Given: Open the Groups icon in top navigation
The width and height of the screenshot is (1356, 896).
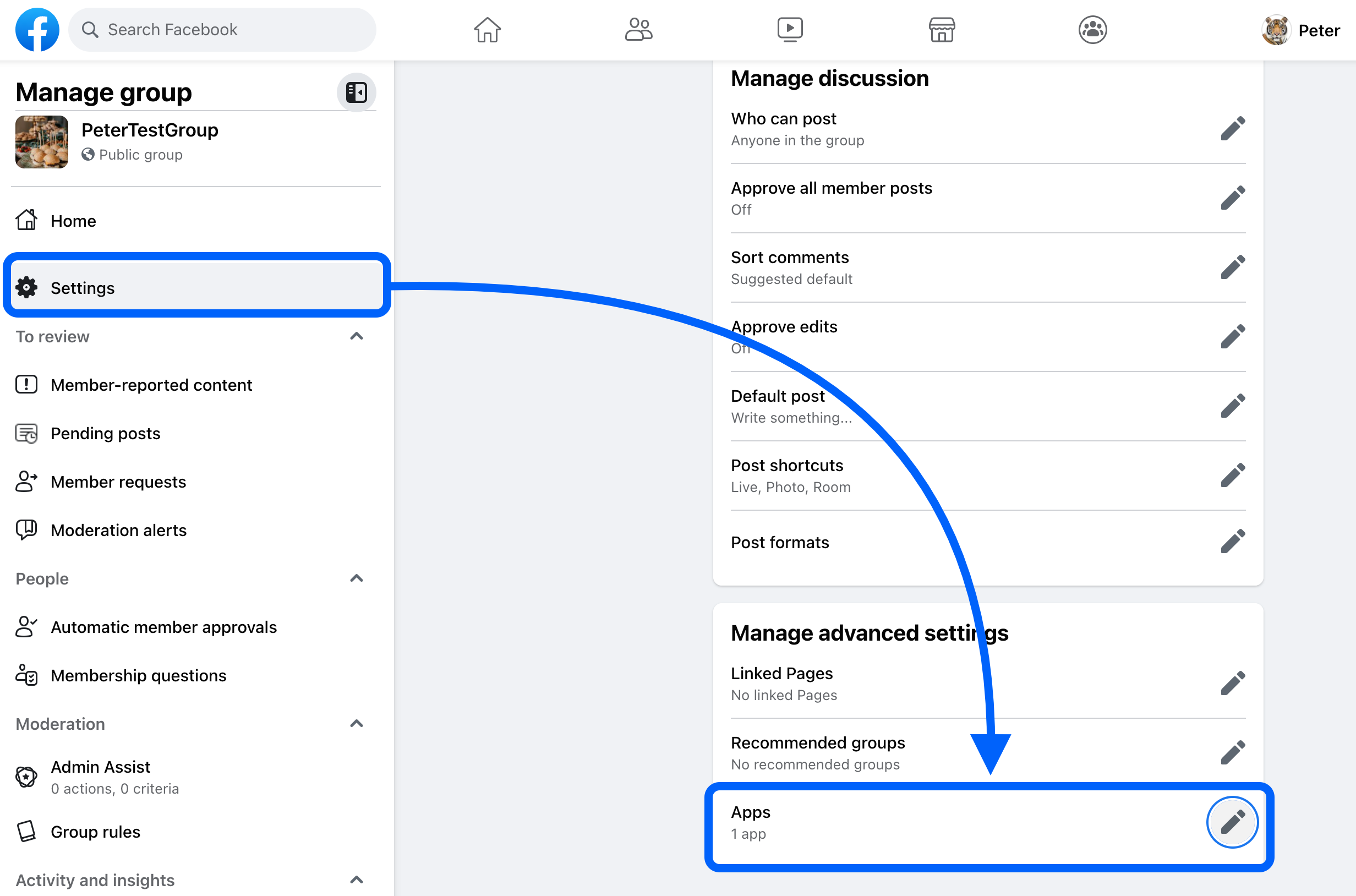Looking at the screenshot, I should tap(1092, 30).
